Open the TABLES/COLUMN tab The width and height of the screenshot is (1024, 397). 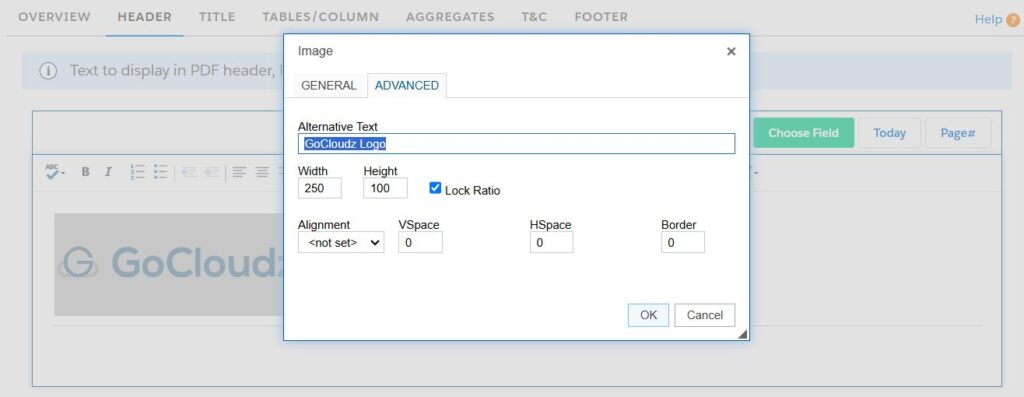[321, 17]
